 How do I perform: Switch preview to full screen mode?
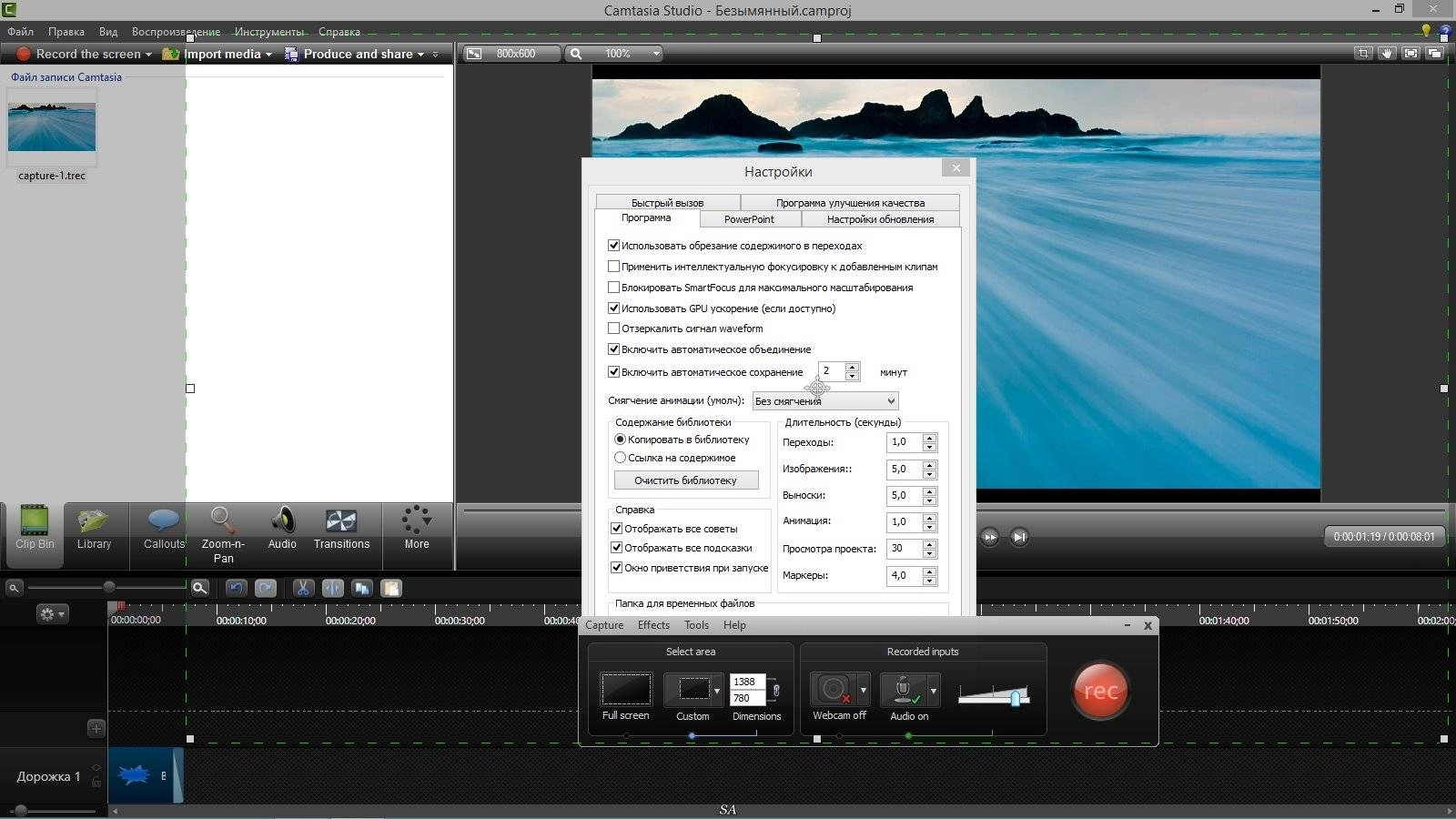(x=1410, y=53)
